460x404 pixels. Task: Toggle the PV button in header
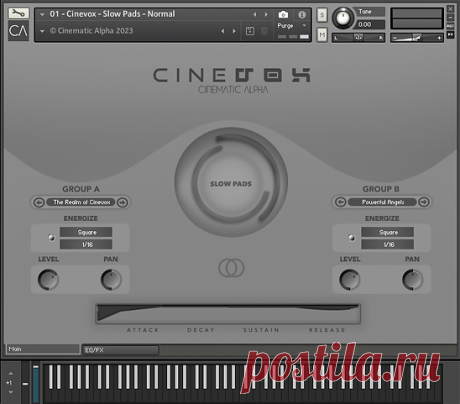click(x=450, y=35)
